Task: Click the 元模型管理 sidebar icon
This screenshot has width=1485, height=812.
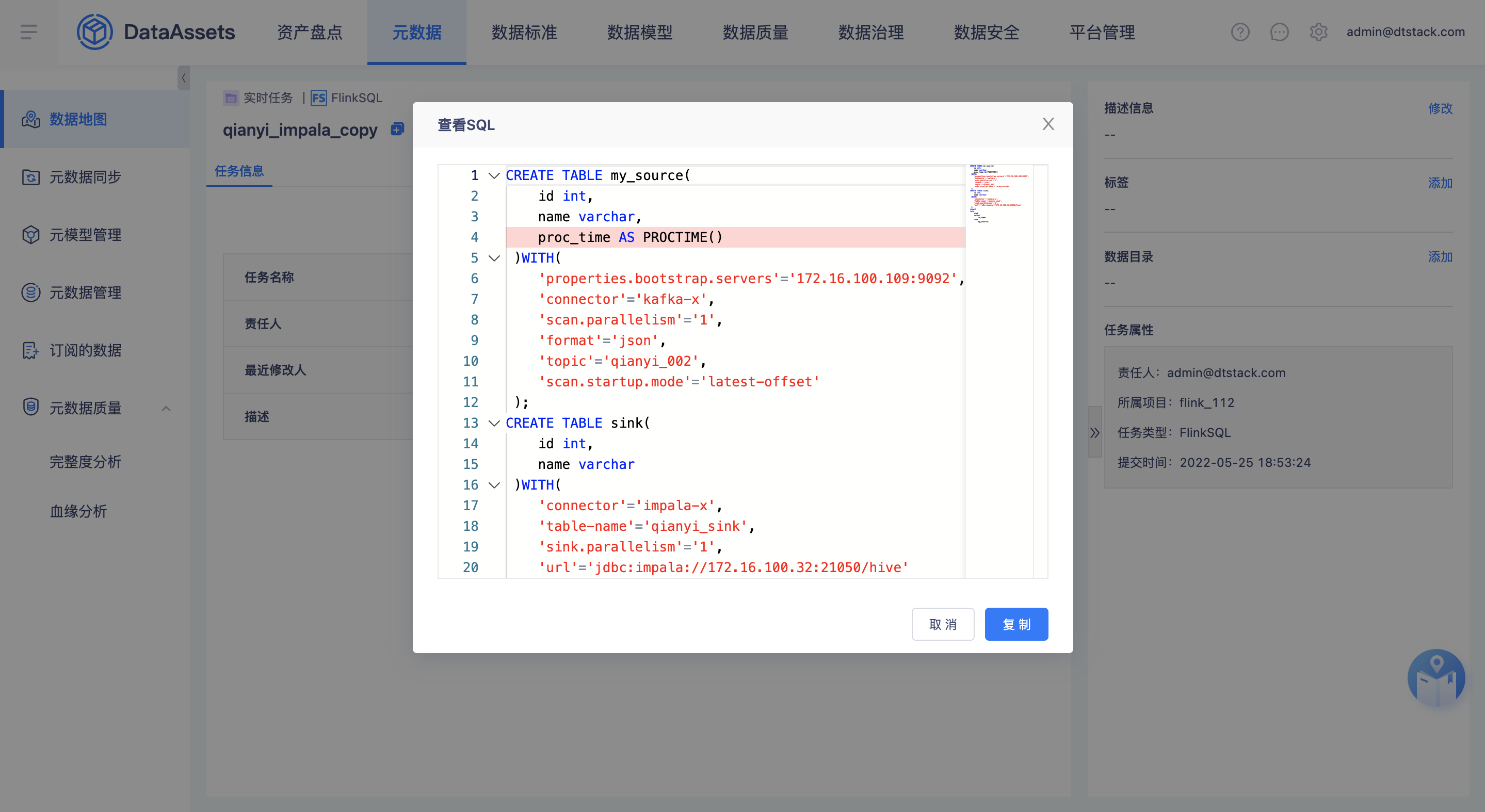Action: coord(30,235)
